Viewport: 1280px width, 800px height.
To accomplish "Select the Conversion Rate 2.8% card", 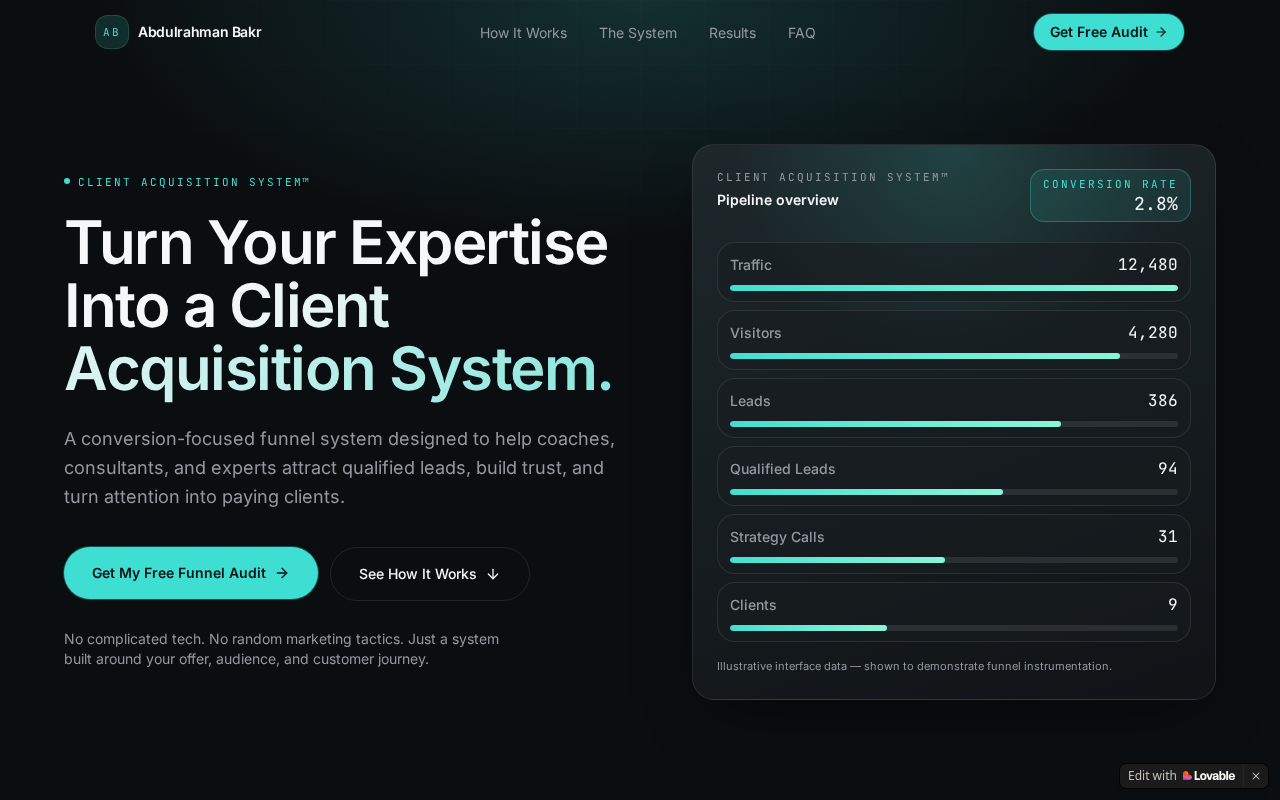I will point(1110,195).
